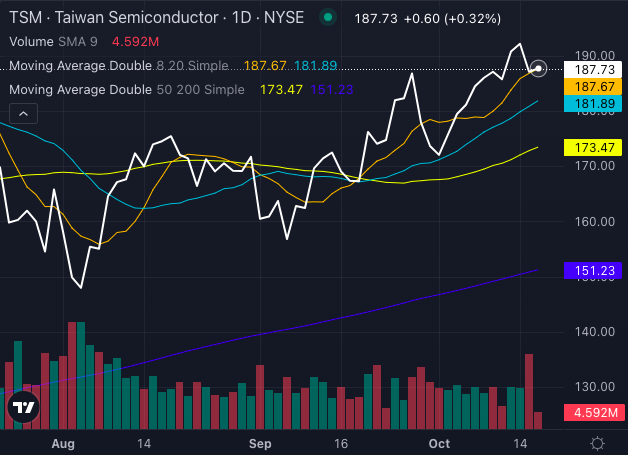The height and width of the screenshot is (455, 628).
Task: Open chart settings gear icon
Action: pos(597,443)
